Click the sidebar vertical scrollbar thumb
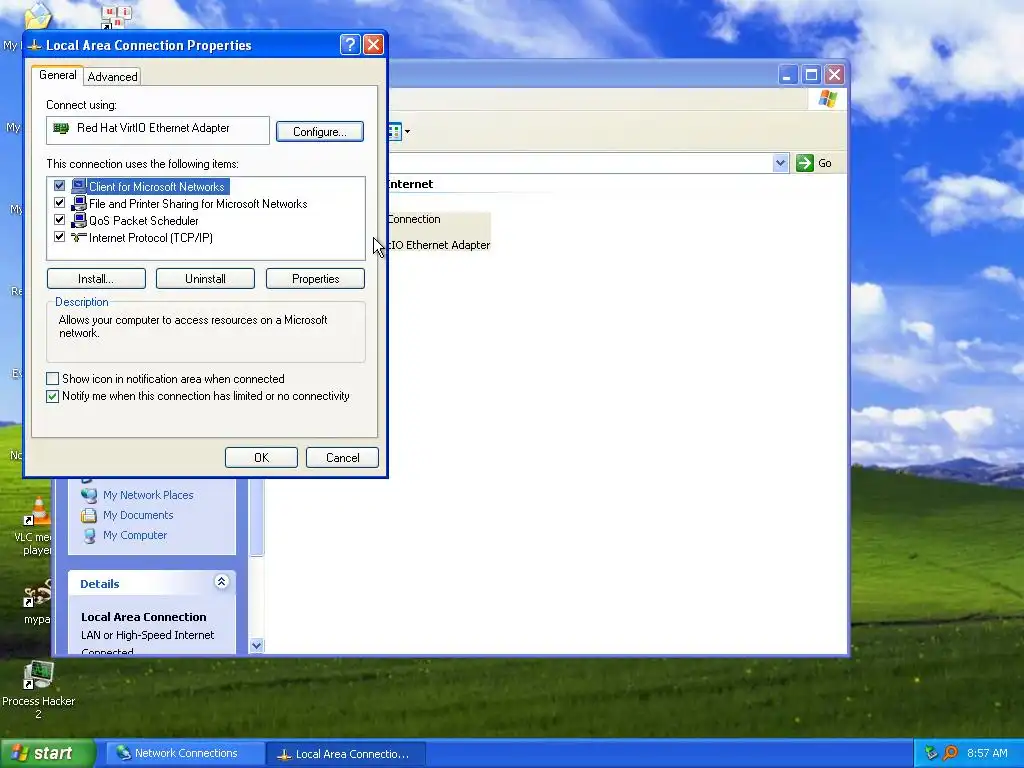The image size is (1024, 768). 257,517
